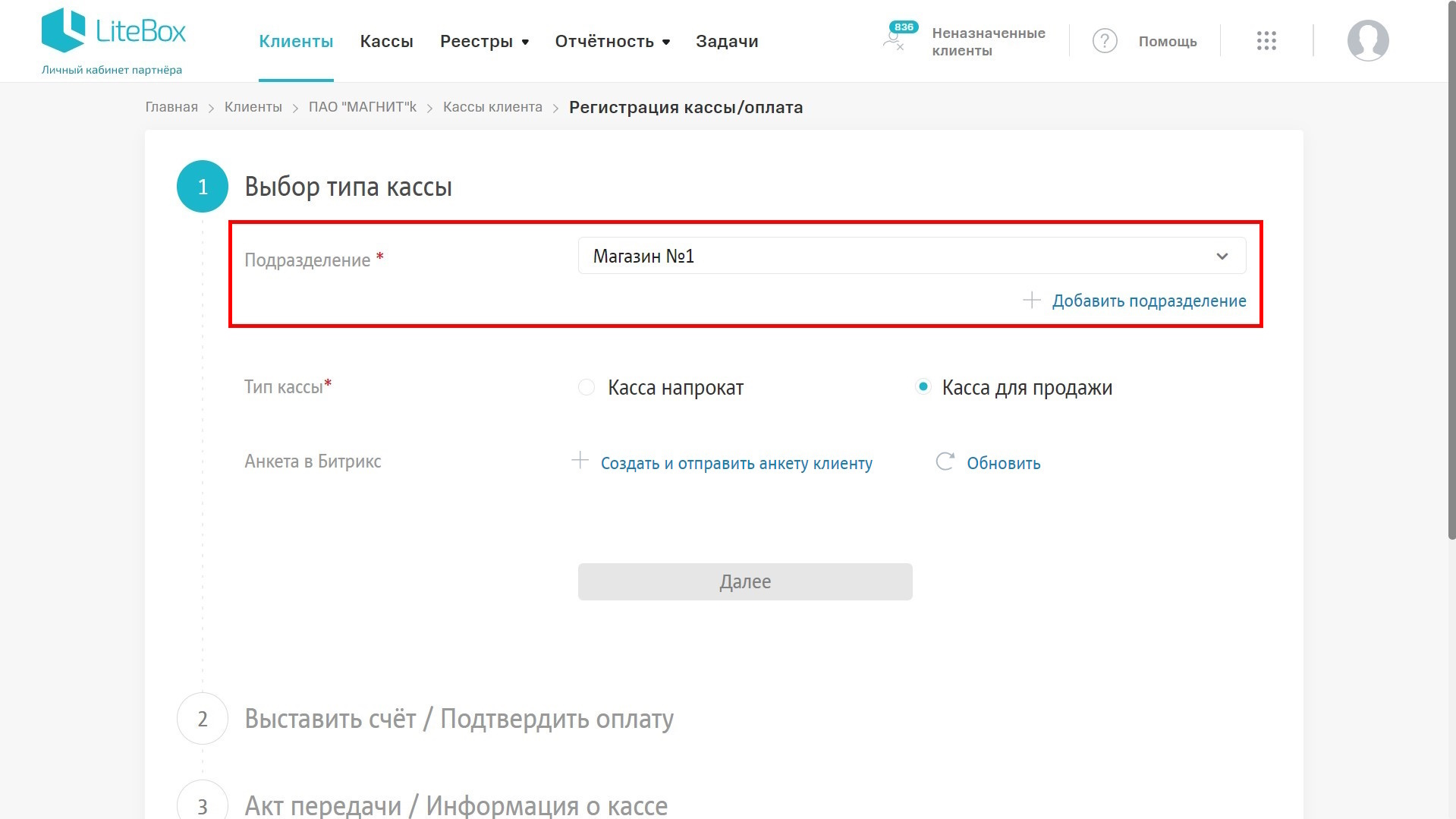The width and height of the screenshot is (1456, 819).
Task: Click the LiteBox logo
Action: pyautogui.click(x=113, y=30)
